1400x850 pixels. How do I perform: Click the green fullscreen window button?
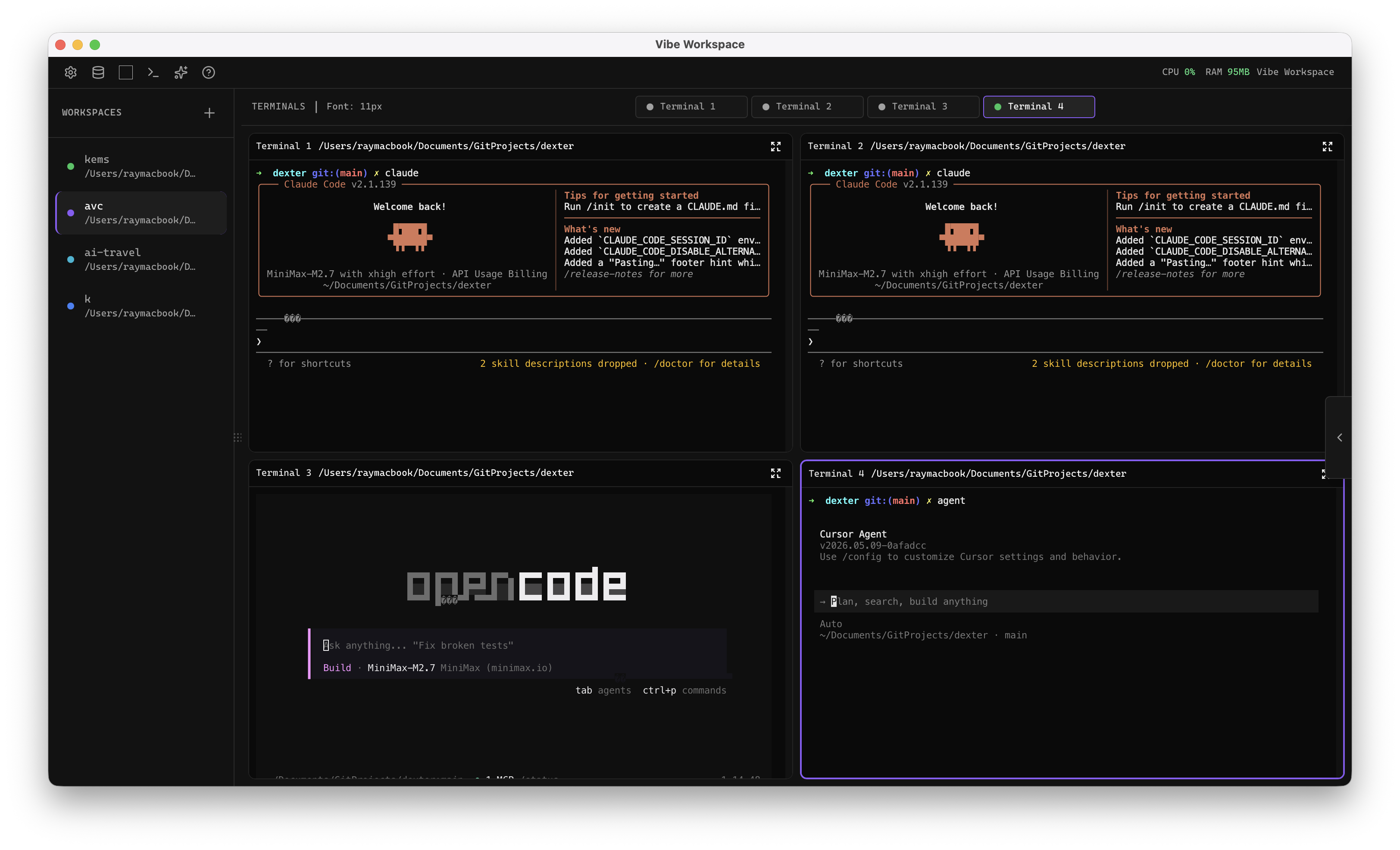pyautogui.click(x=95, y=44)
